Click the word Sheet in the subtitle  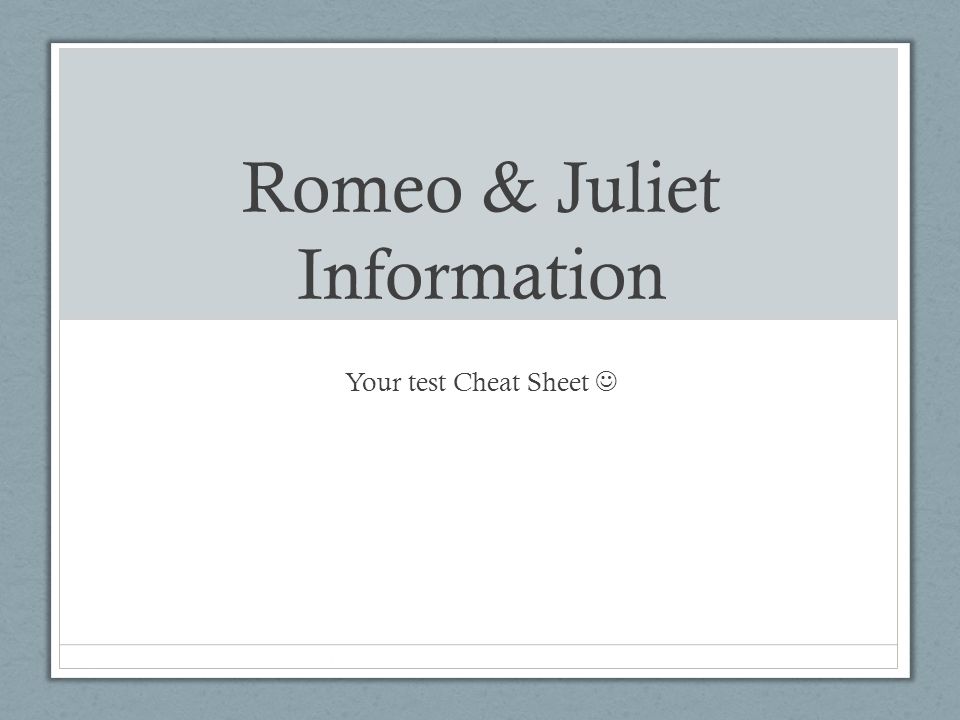pos(558,383)
